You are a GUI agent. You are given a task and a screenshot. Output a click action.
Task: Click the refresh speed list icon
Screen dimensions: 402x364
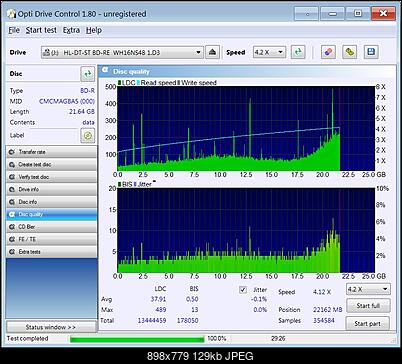[298, 52]
